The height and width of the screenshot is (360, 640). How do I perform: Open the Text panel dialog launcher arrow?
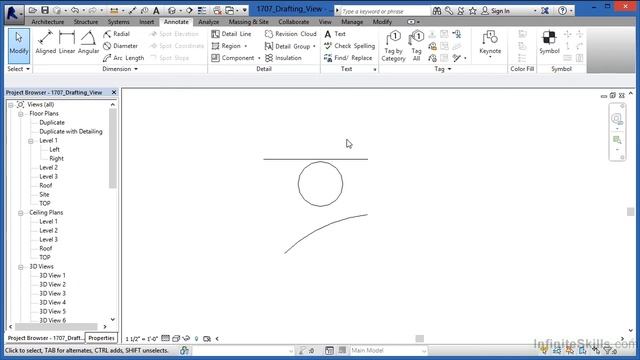tap(375, 70)
